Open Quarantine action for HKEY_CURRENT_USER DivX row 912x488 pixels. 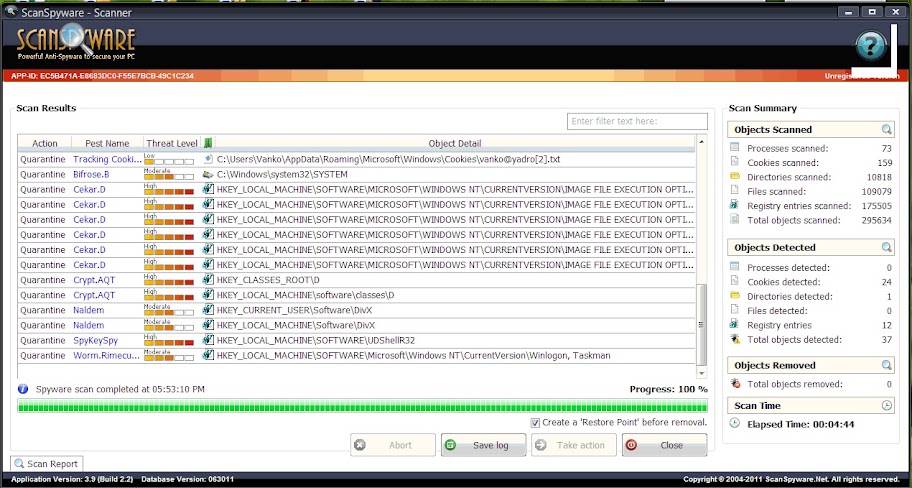(42, 310)
